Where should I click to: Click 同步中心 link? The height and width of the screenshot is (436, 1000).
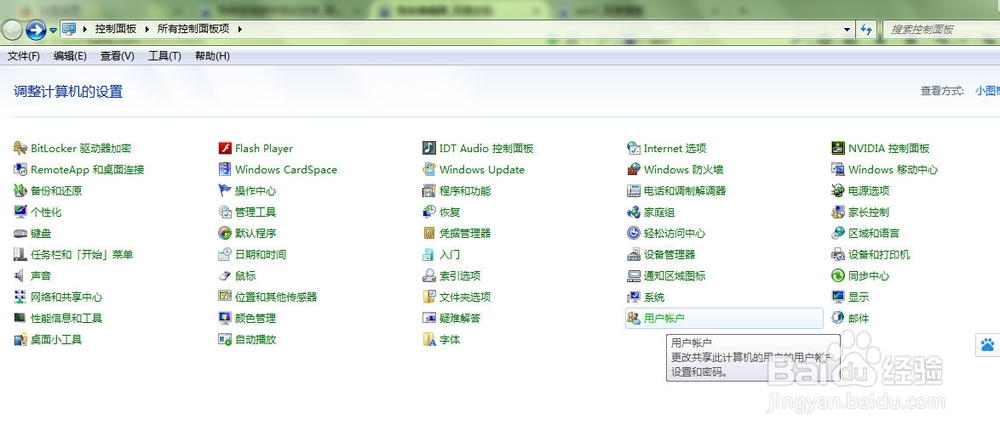coord(869,276)
